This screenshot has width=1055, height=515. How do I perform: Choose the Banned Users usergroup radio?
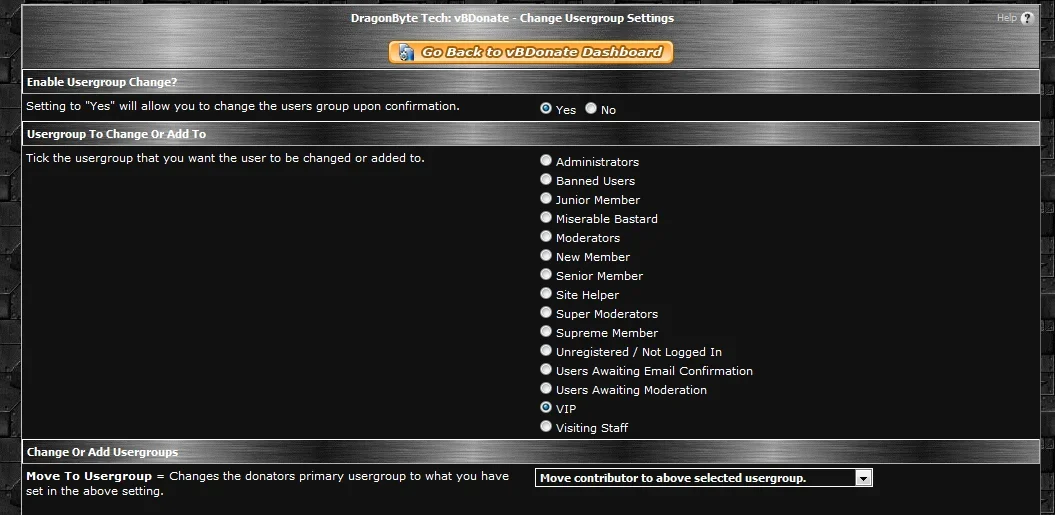click(x=546, y=179)
